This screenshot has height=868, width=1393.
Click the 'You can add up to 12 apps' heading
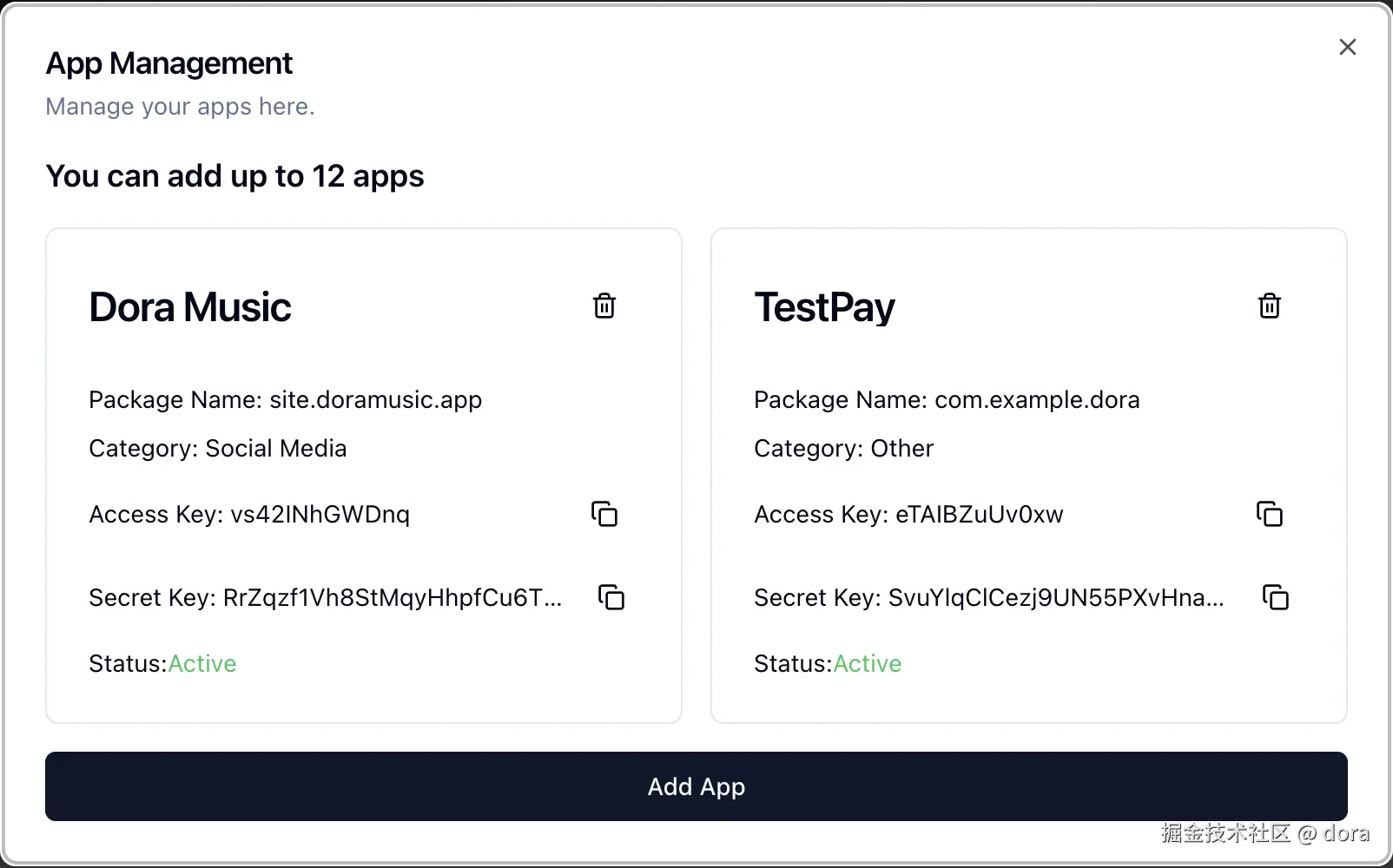[x=234, y=176]
